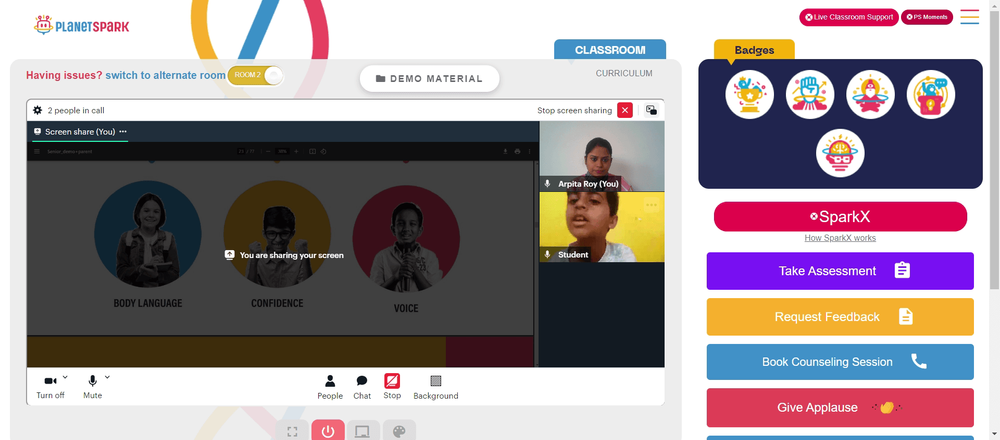Viewport: 1000px width, 440px height.
Task: Open Screen share tab options (three dots)
Action: coord(123,131)
